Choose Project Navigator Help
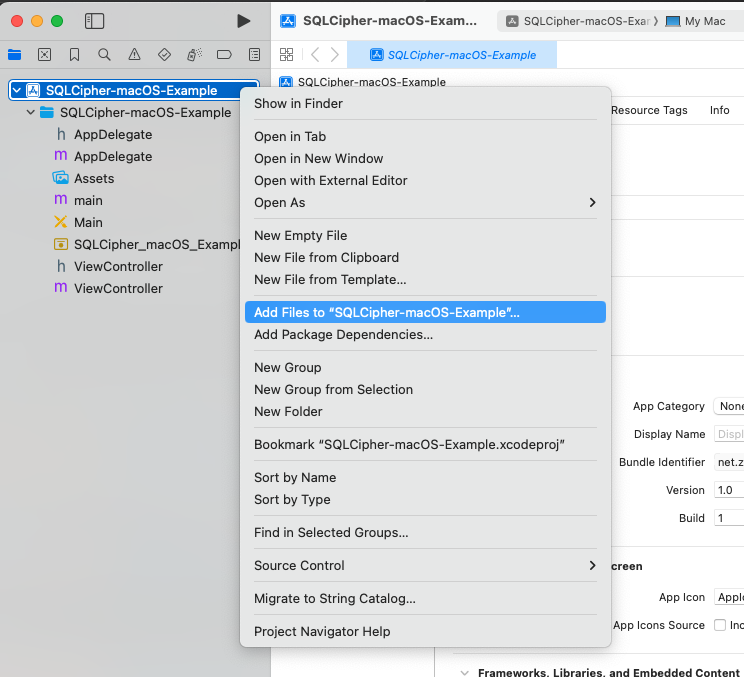Screen dimensions: 744x677 425,631
